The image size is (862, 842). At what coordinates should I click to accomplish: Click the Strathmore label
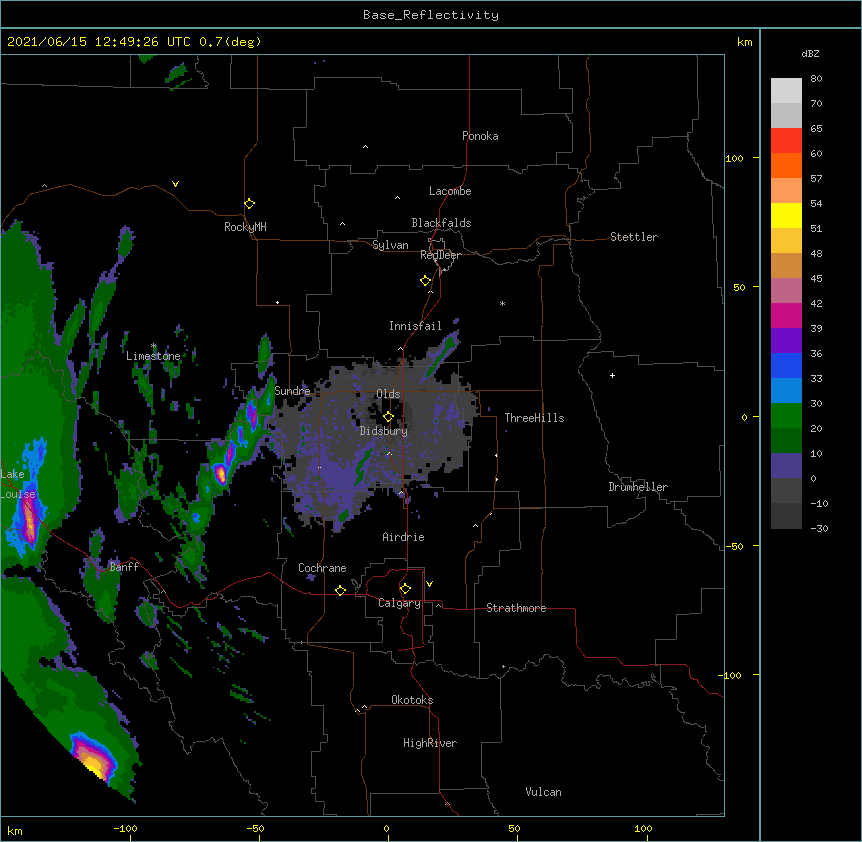pyautogui.click(x=516, y=608)
